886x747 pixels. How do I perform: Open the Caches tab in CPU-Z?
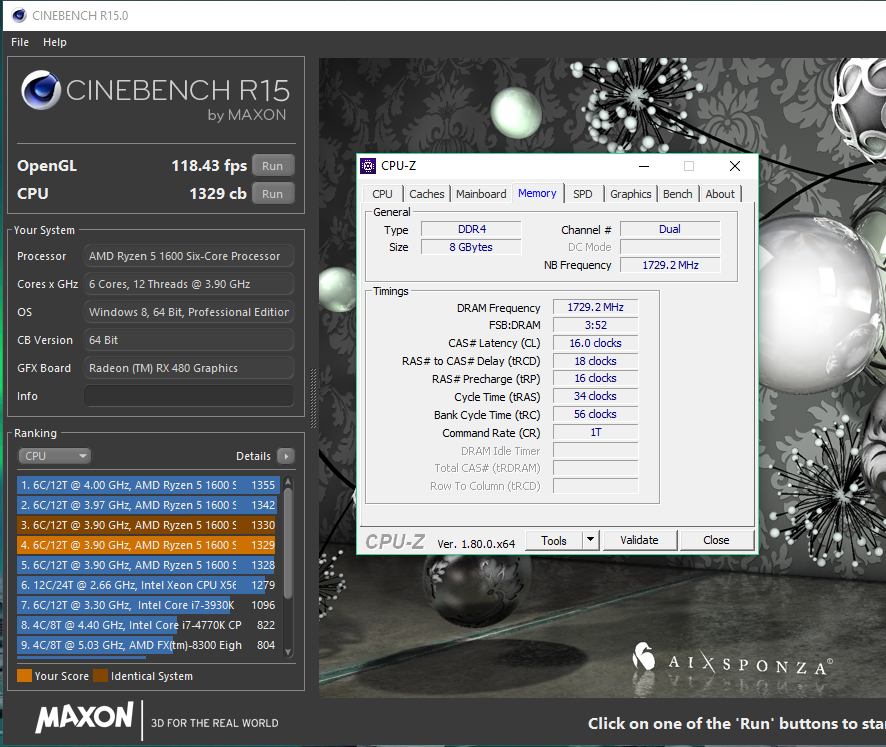click(x=427, y=194)
